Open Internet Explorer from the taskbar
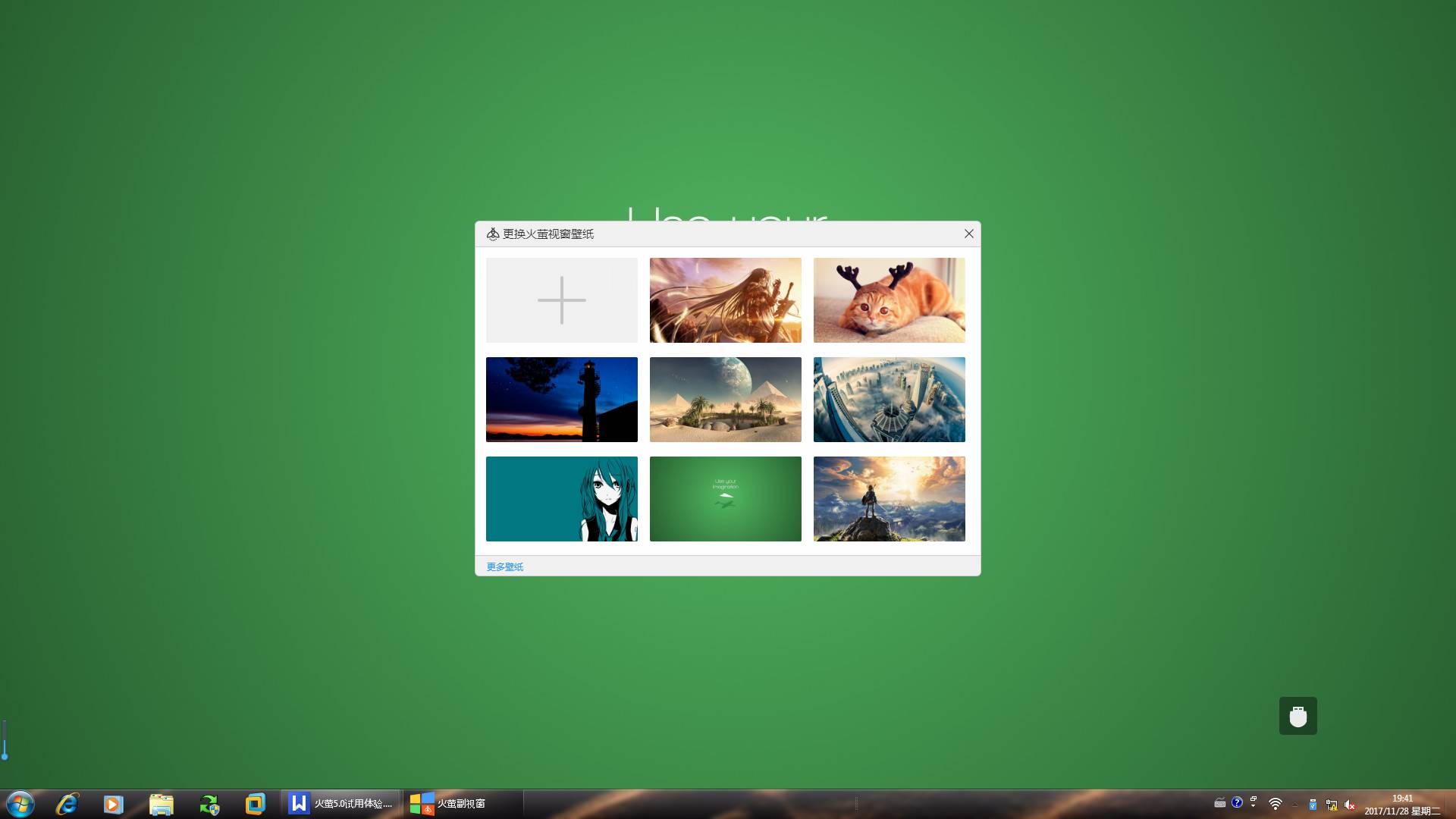 tap(67, 804)
